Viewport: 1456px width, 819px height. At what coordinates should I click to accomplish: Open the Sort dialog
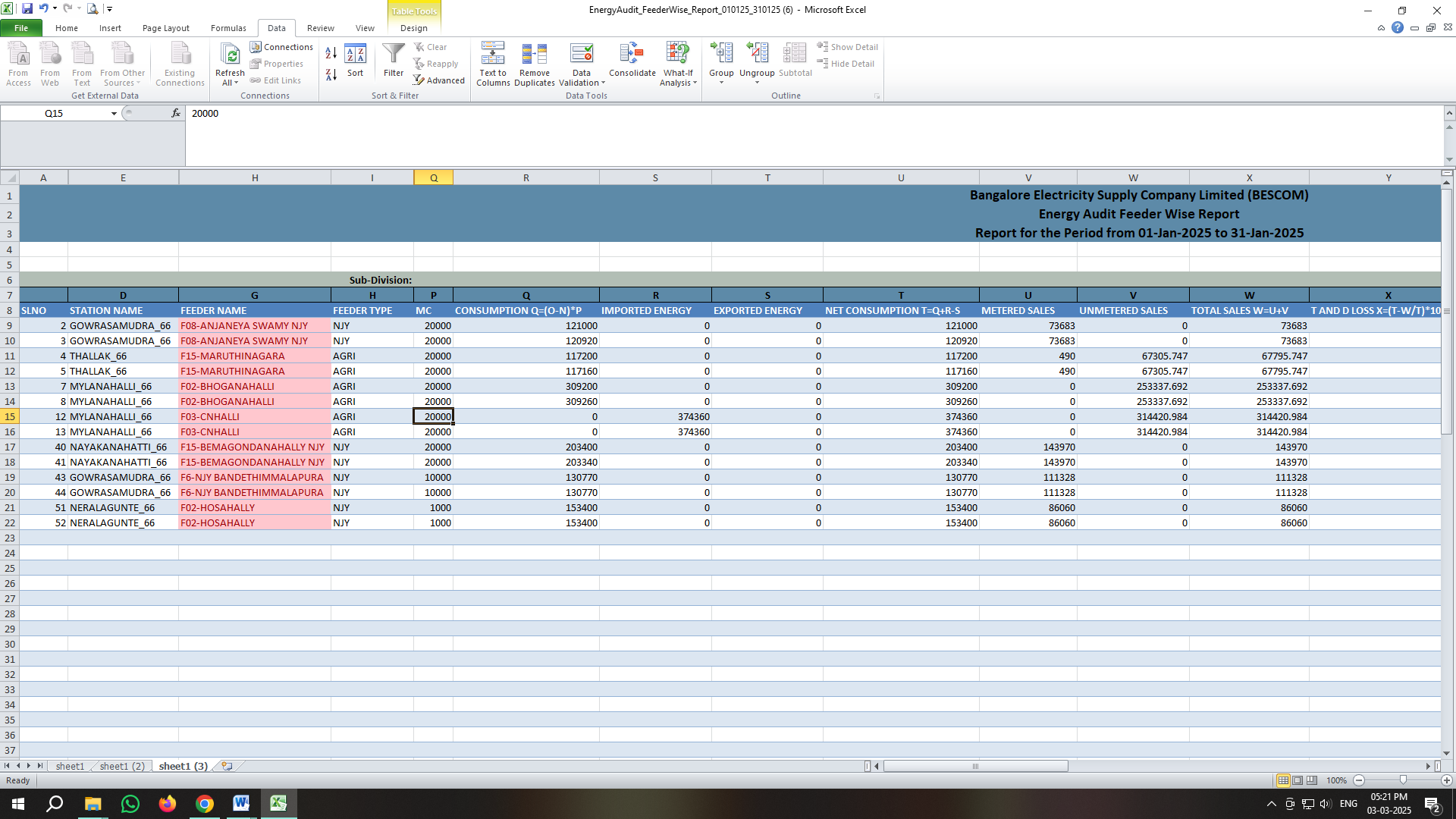coord(355,61)
